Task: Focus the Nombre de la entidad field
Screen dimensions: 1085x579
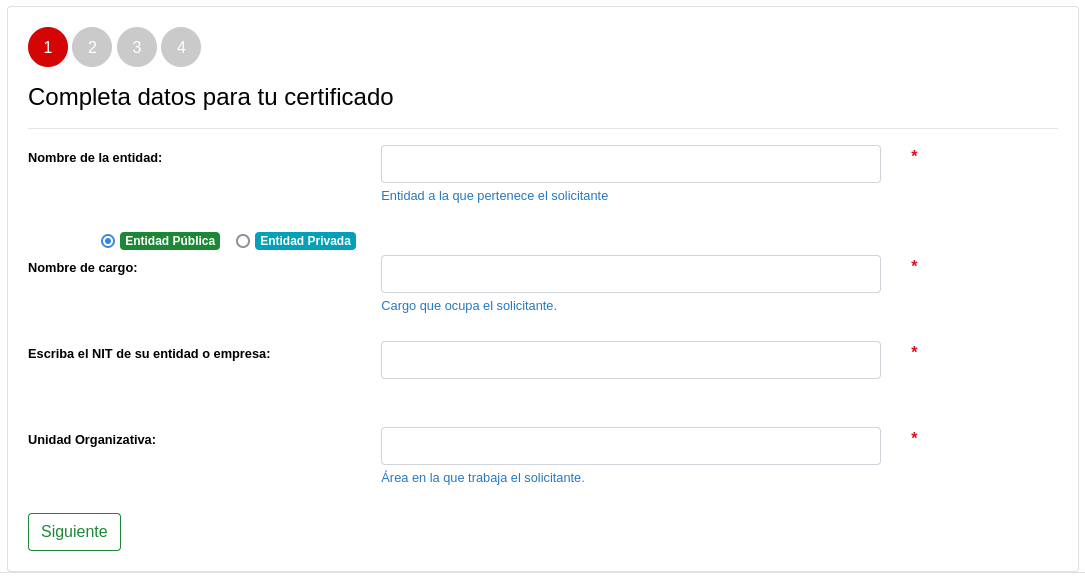Action: [x=630, y=164]
